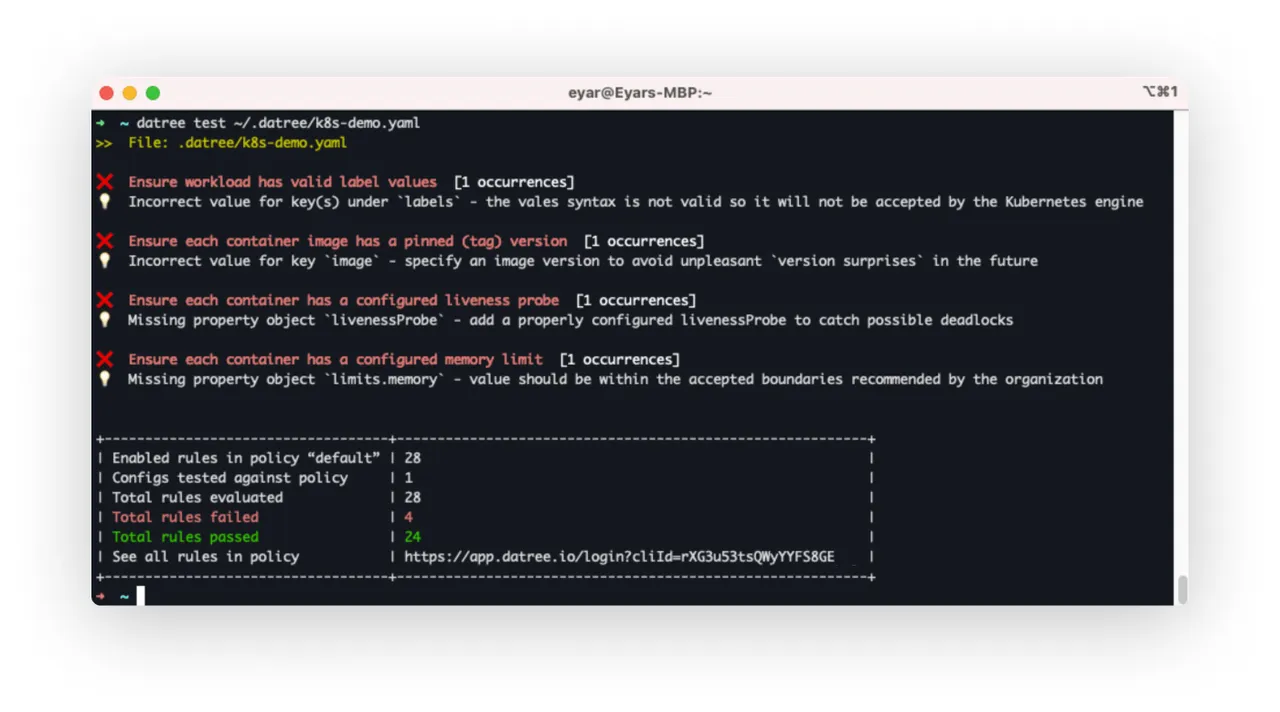Click the value 28 for enabled rules
The width and height of the screenshot is (1280, 712).
click(412, 458)
